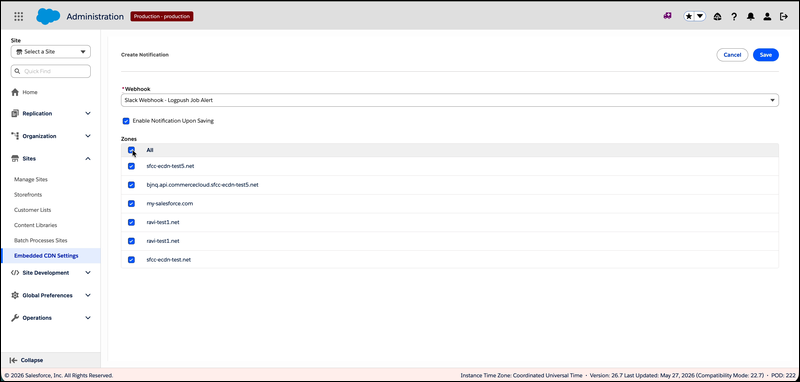Uncheck bjnq.api.commercecloud.sfcc-ecdn-test5.net zone checkbox

131,185
